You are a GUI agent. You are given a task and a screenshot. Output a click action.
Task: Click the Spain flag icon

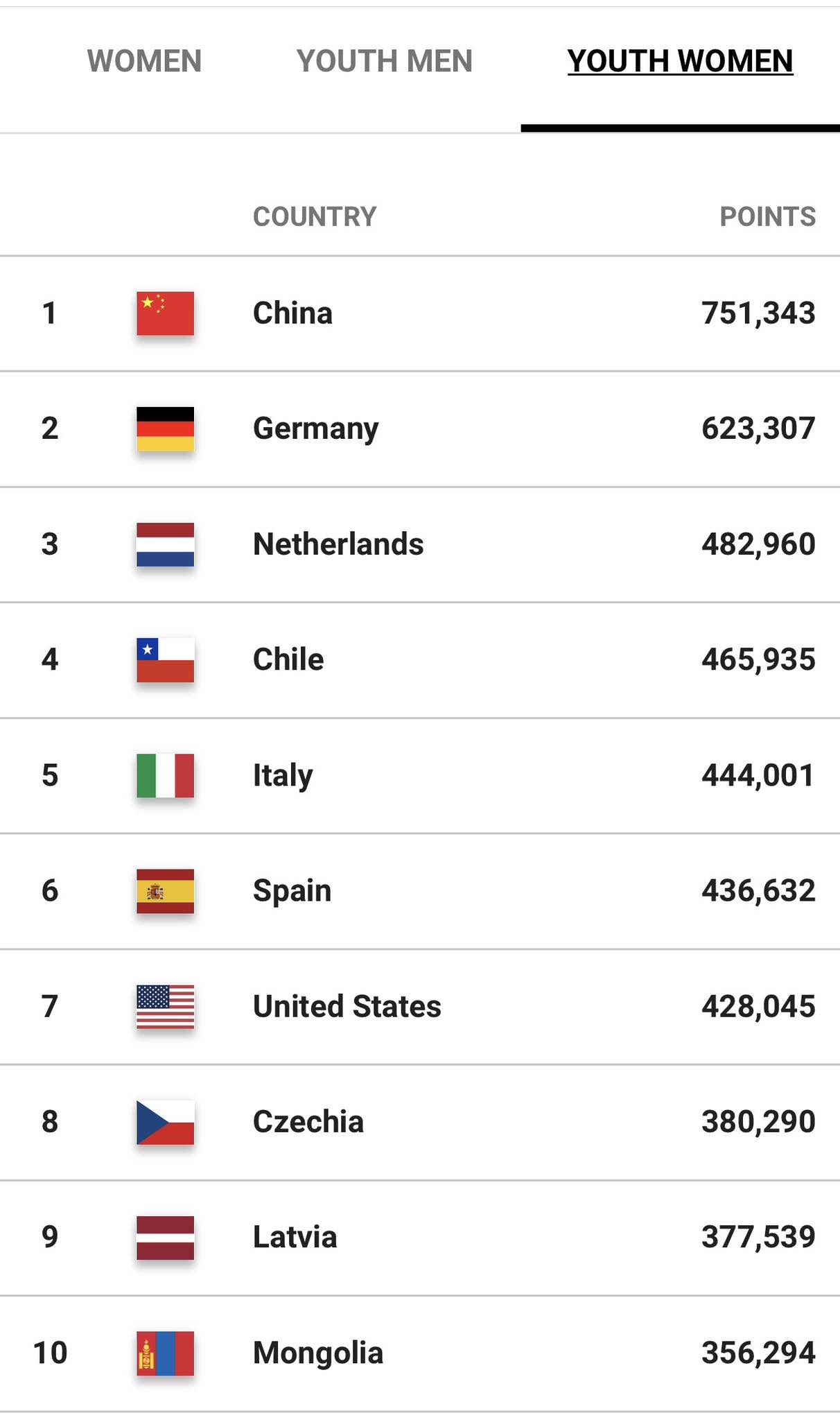pos(165,891)
